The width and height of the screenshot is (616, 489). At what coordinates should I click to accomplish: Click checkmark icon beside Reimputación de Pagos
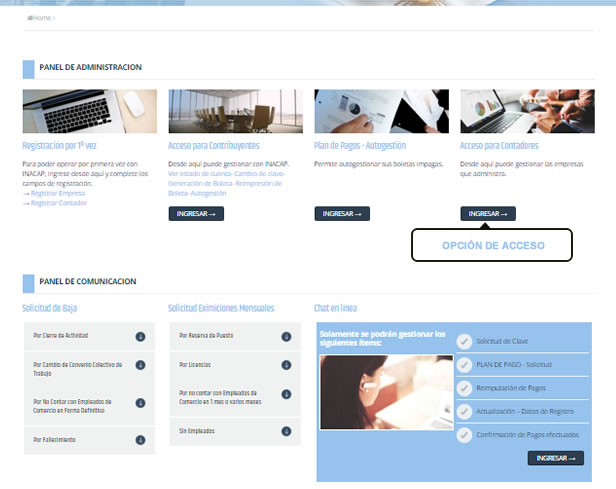(464, 388)
